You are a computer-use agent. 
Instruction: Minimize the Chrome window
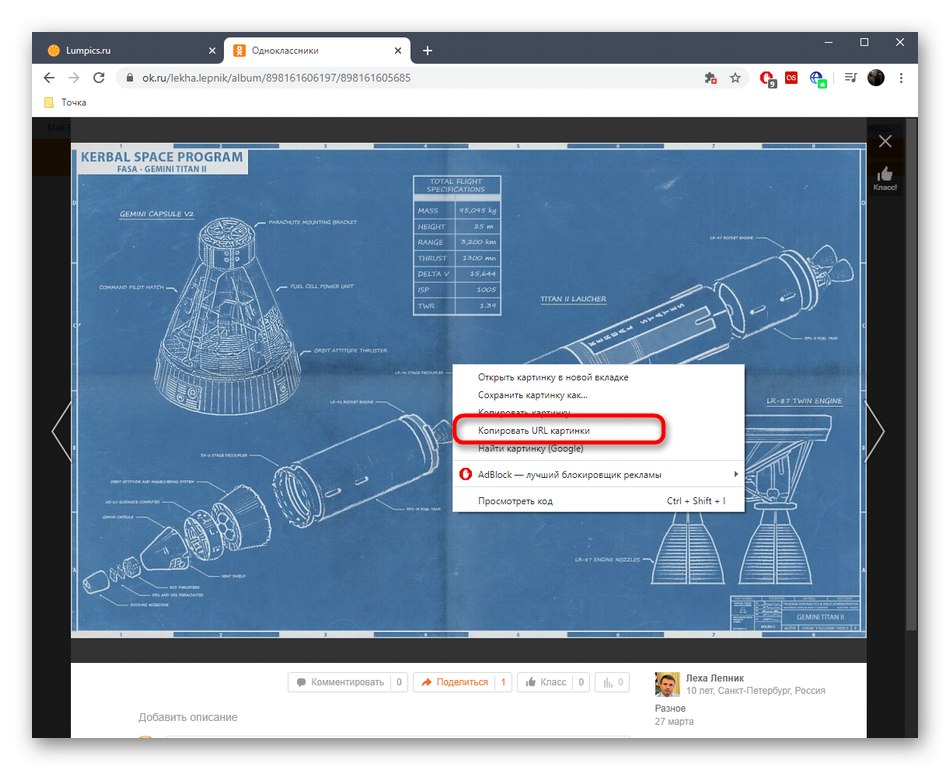[829, 42]
